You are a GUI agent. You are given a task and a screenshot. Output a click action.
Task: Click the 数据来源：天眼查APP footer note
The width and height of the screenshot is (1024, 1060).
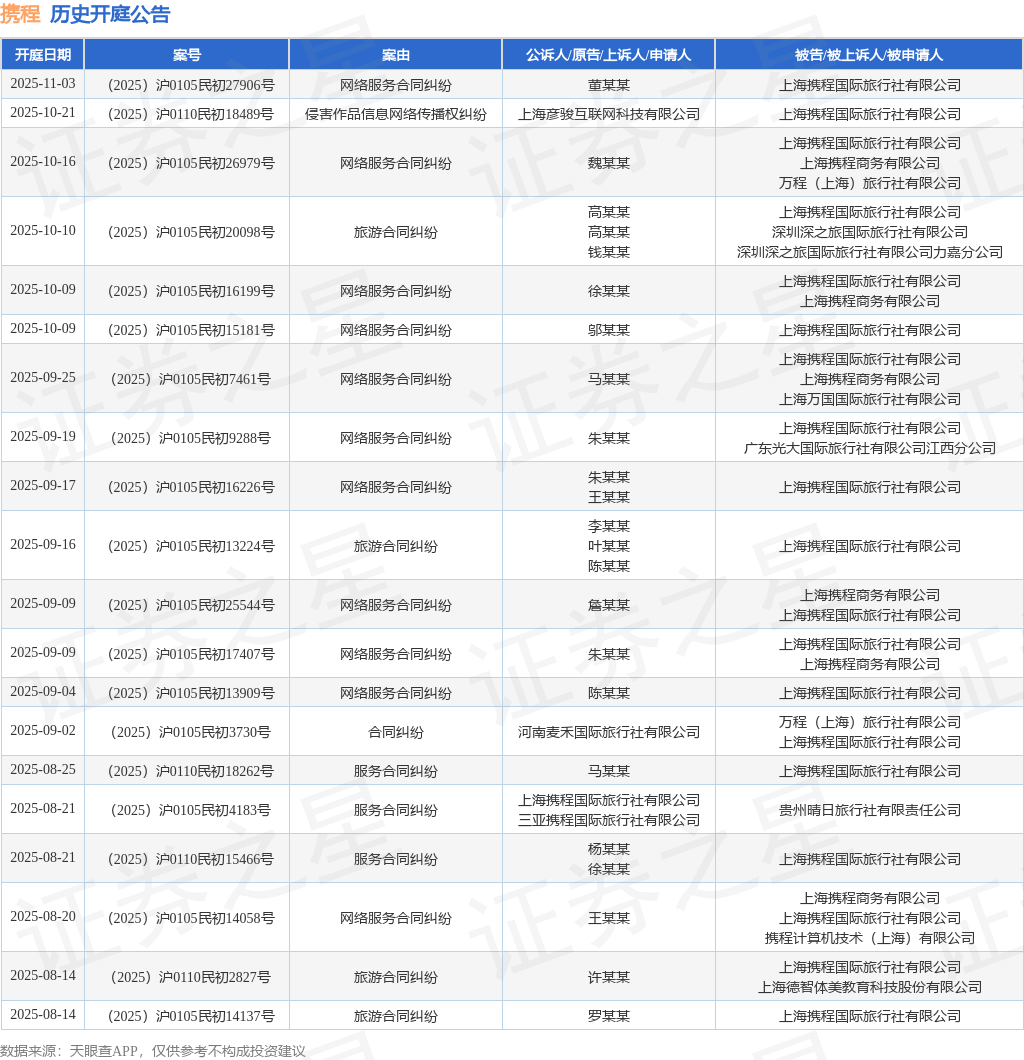coord(153,1051)
